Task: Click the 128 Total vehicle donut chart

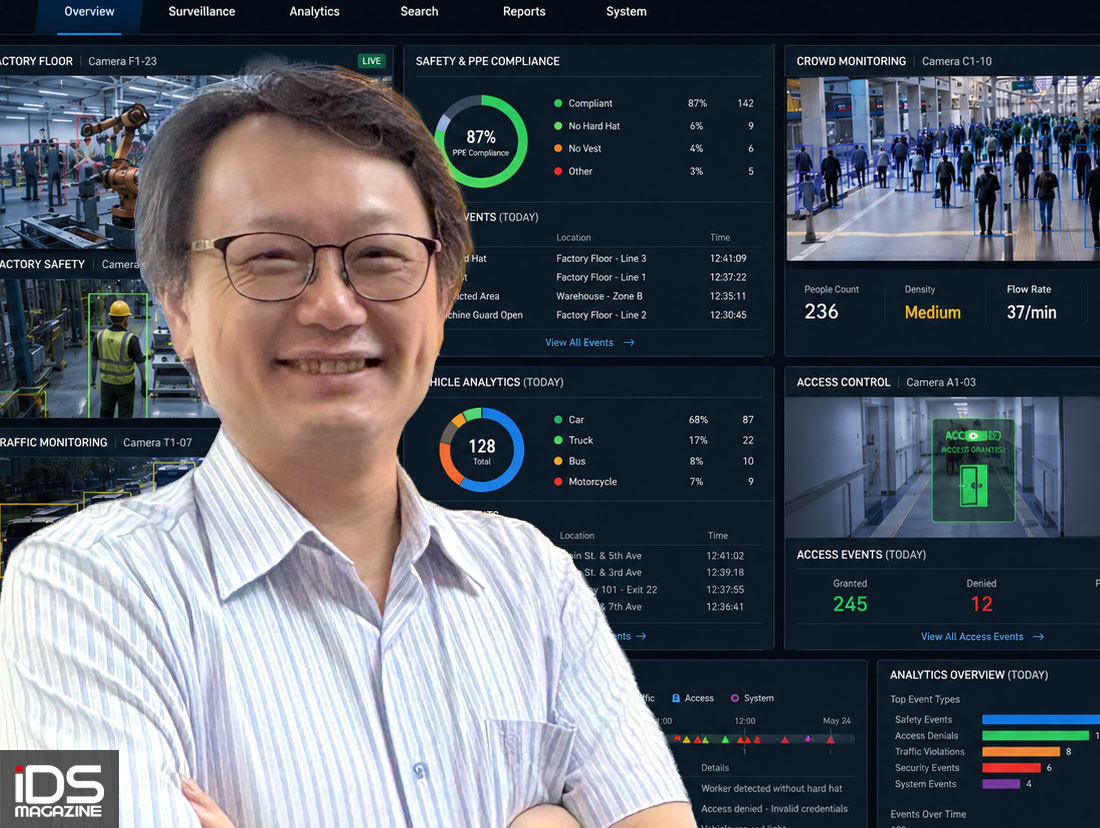Action: (x=482, y=450)
